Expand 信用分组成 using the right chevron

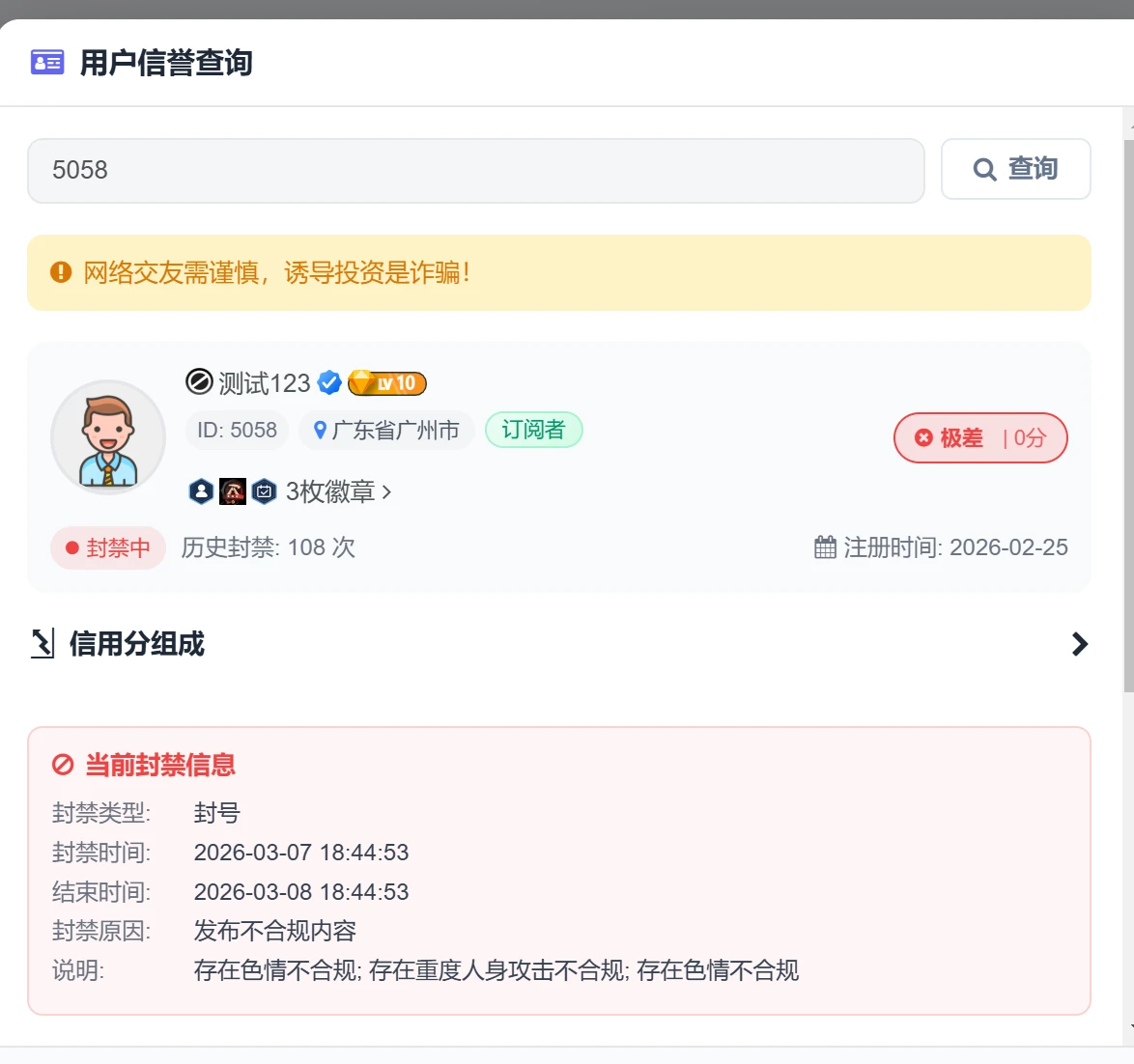[x=1080, y=644]
